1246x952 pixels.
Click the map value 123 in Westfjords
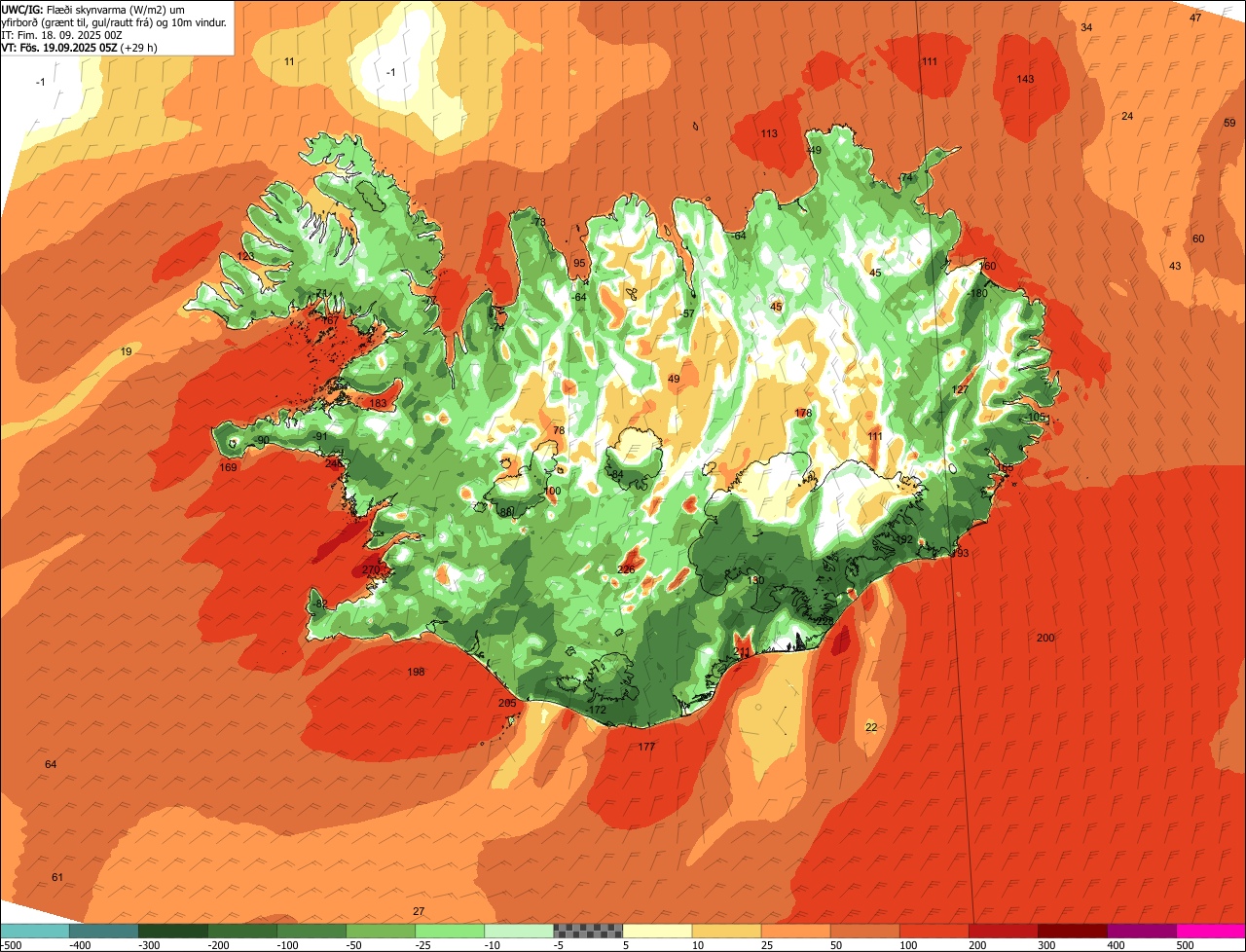(x=245, y=256)
